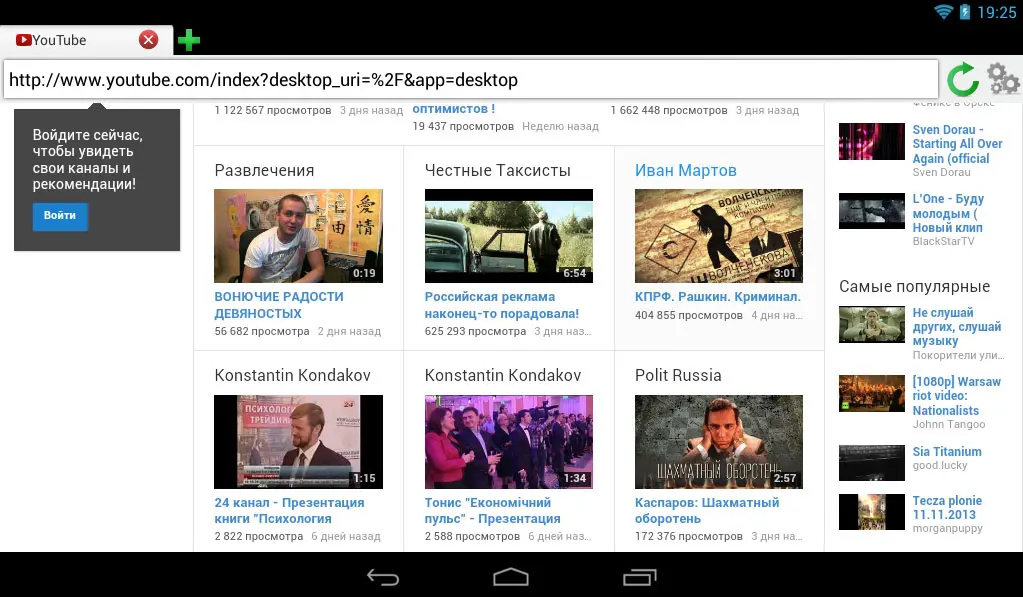The width and height of the screenshot is (1023, 597).
Task: Open the КПРФ. Рашкин video thumbnail
Action: (x=719, y=236)
